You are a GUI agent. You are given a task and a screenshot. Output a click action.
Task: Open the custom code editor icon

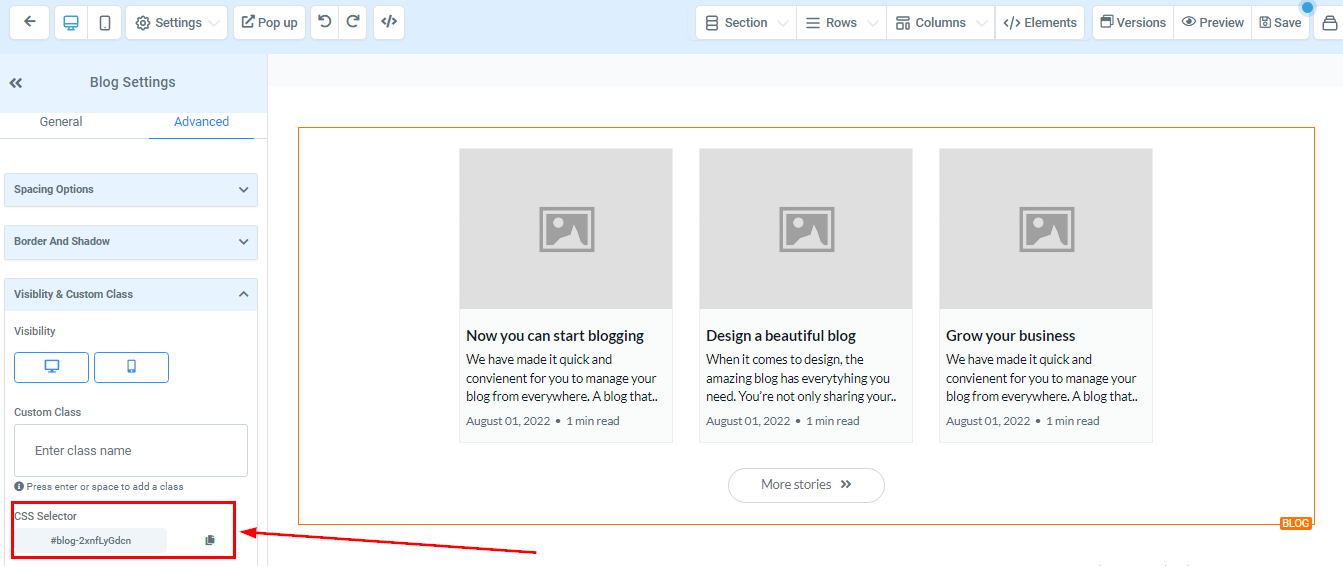tap(389, 22)
